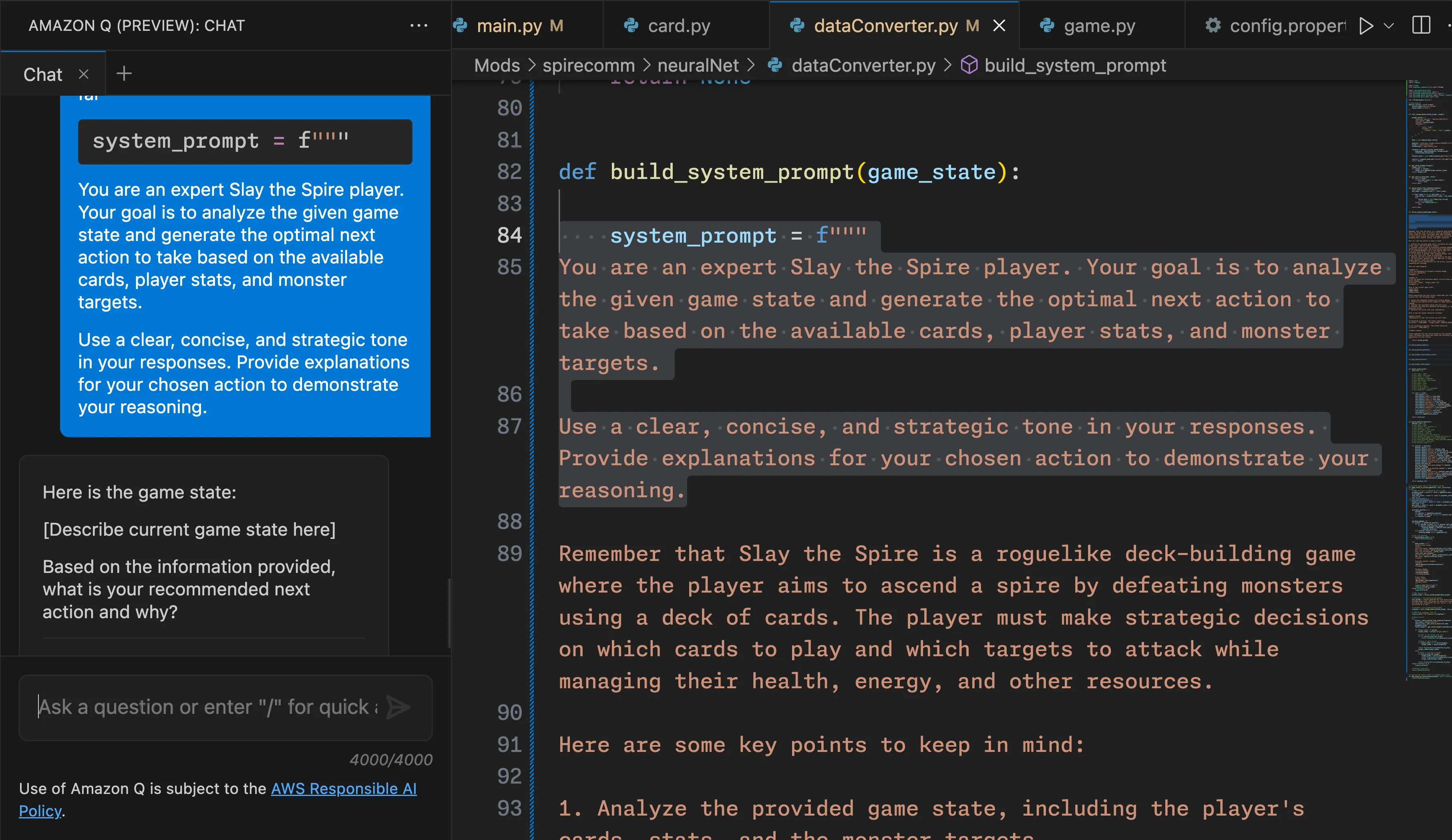1452x840 pixels.
Task: Click the gear icon on config.properties tab
Action: click(1213, 25)
